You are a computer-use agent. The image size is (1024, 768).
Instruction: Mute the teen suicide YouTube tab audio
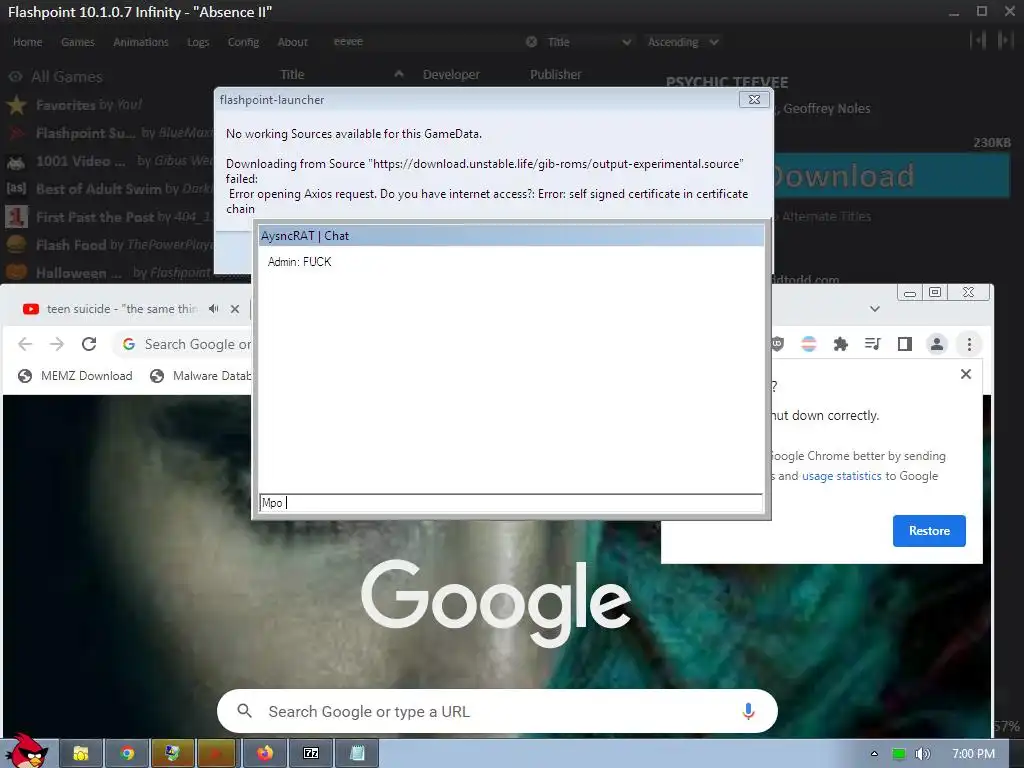coord(214,309)
